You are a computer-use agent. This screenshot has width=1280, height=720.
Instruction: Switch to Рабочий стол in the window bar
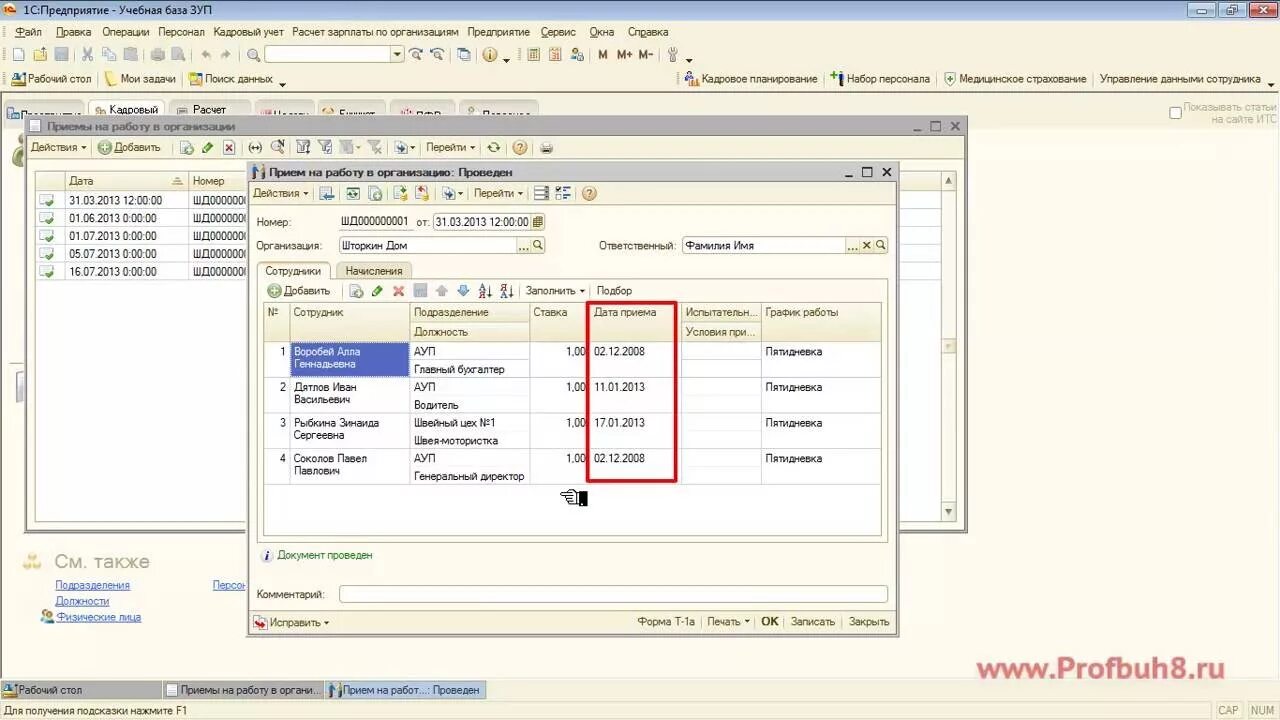(80, 690)
